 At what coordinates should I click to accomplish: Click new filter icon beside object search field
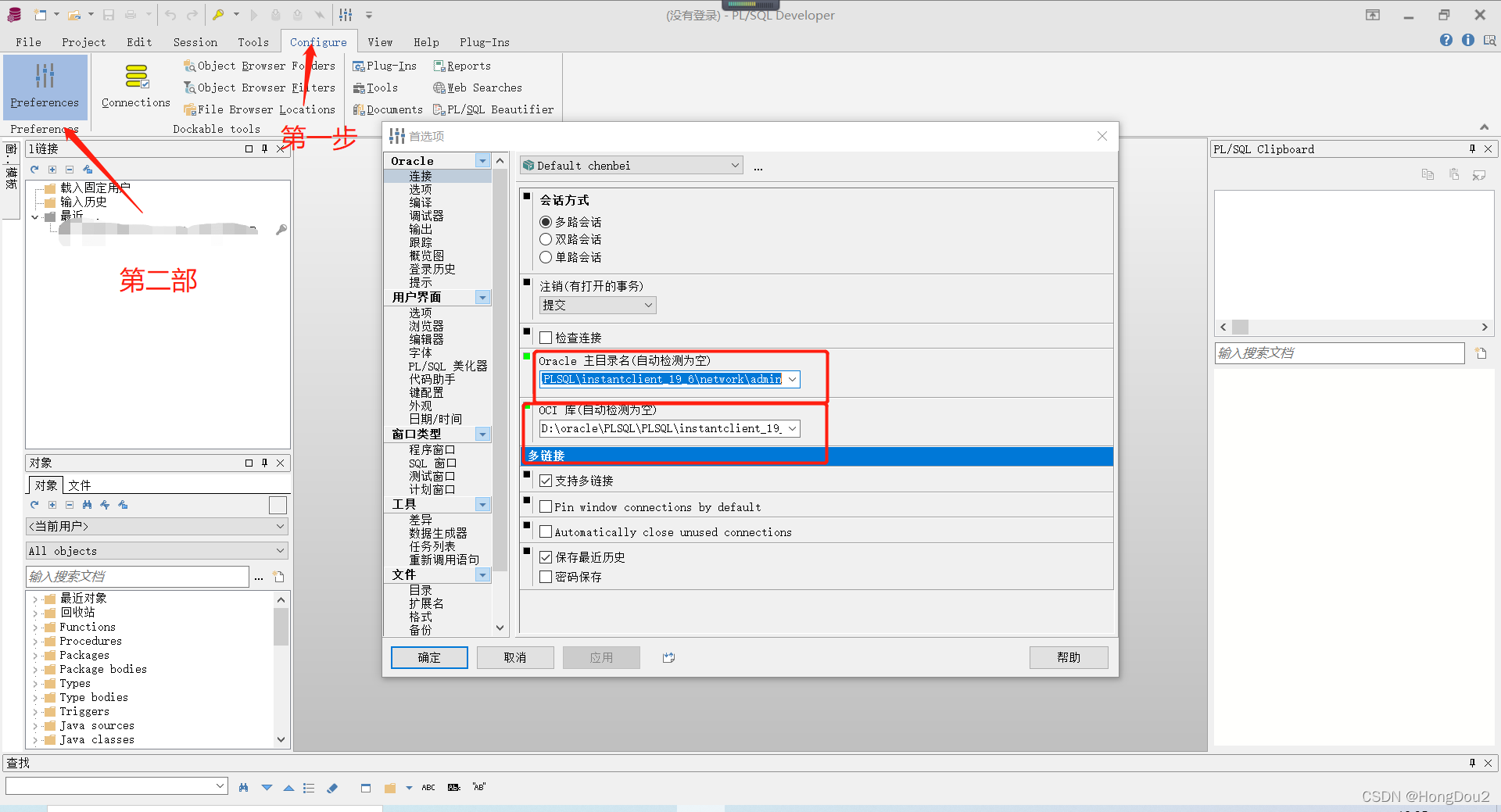tap(279, 577)
